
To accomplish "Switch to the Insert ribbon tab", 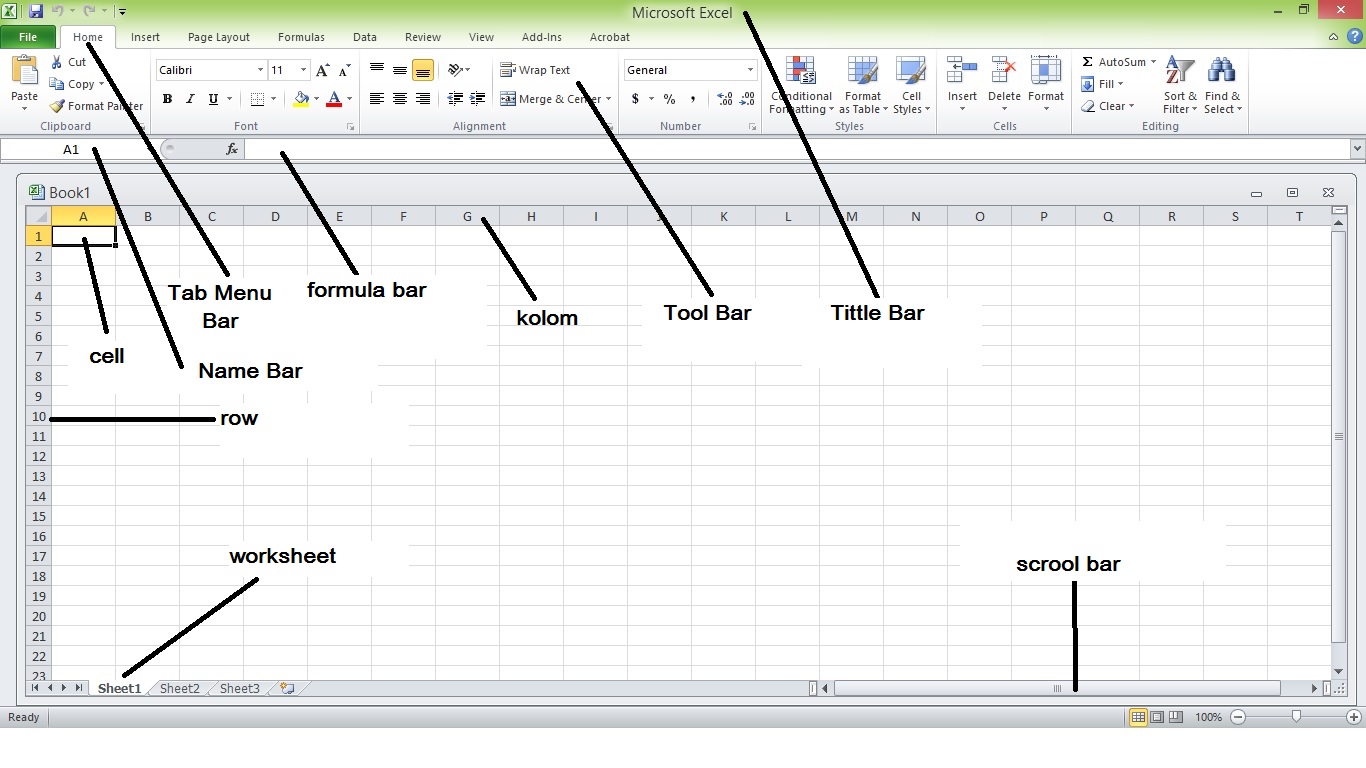I will coord(145,37).
